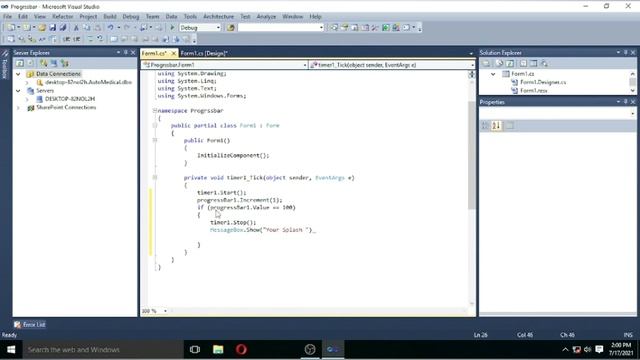
Task: Start debugging with the green play icon
Action: click(x=172, y=28)
